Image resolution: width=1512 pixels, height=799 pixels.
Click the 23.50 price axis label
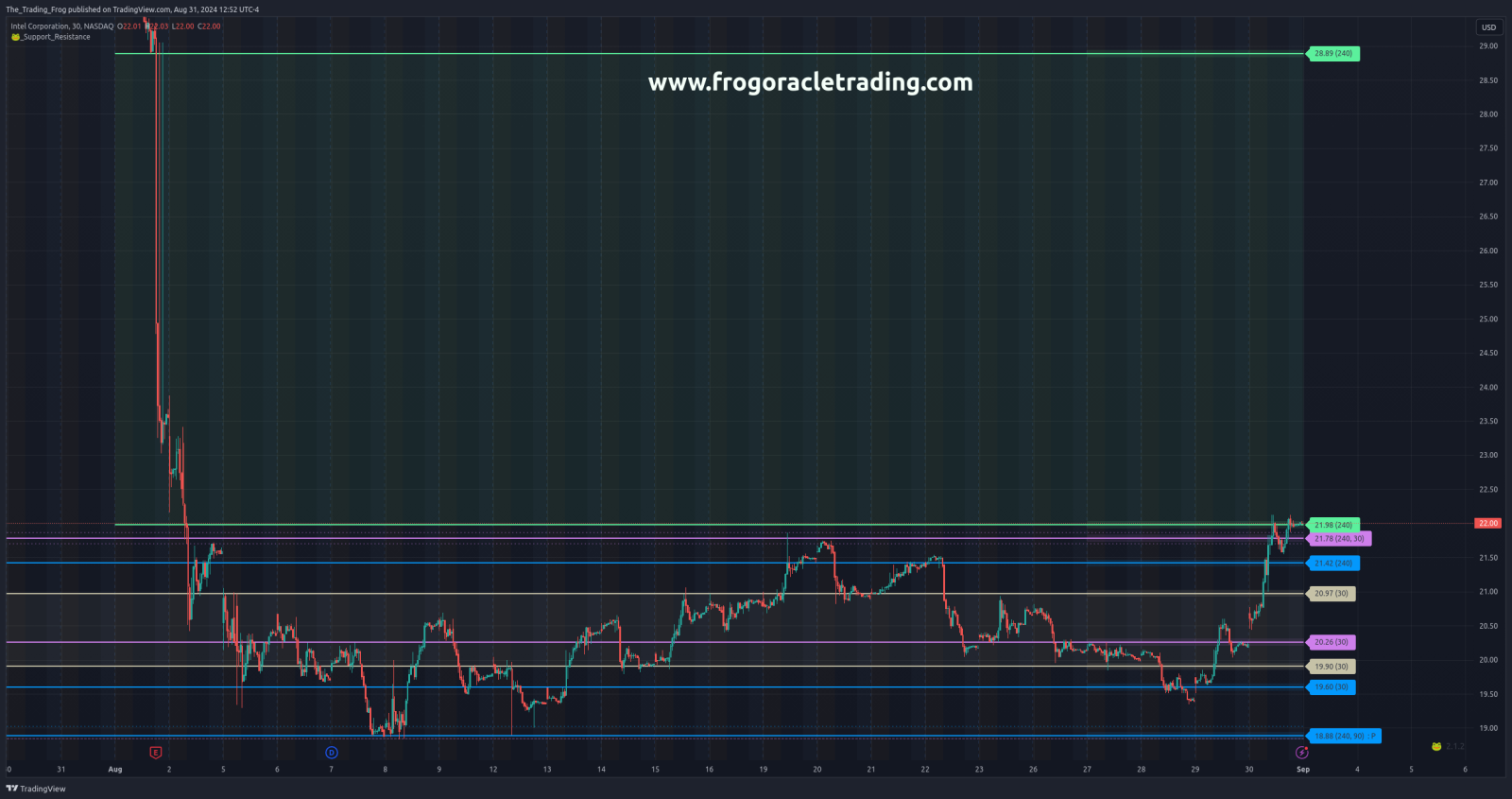tap(1487, 422)
